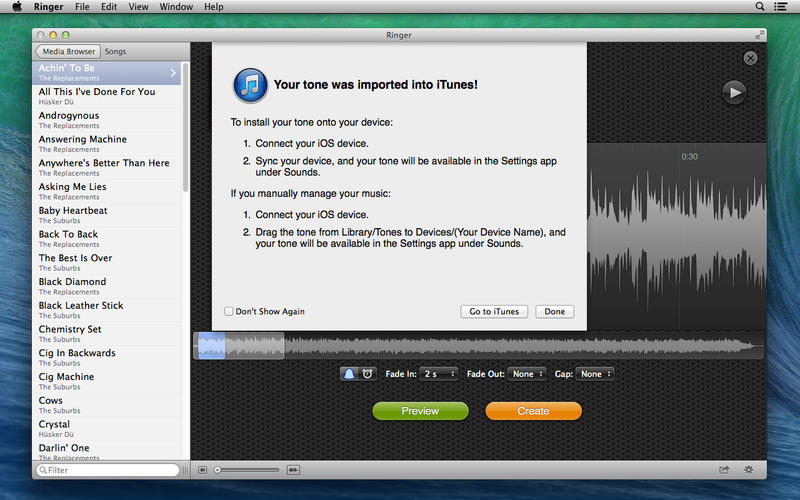Open Spotlight search in menu bar
Viewport: 800px width, 500px height.
tap(760, 7)
